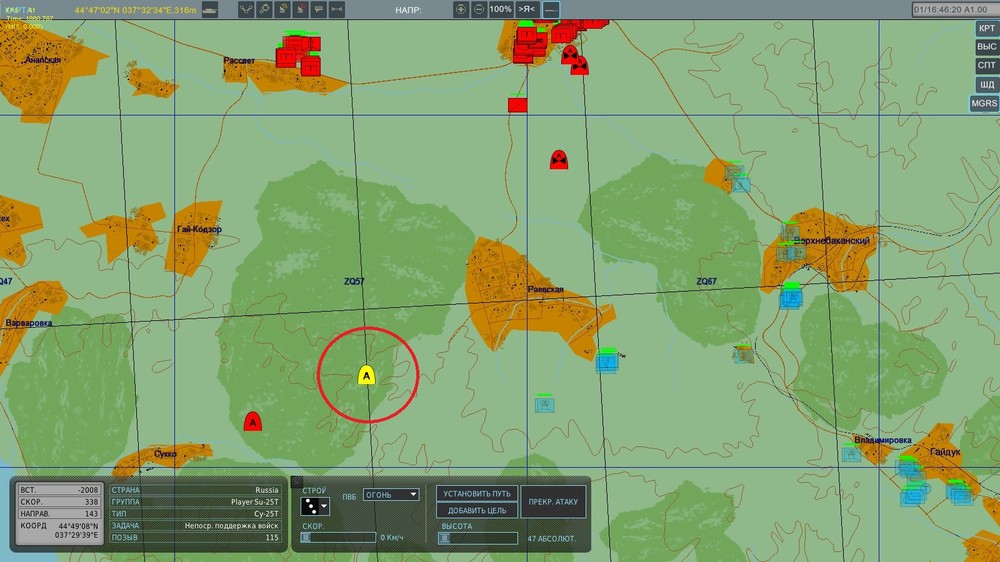Click the СТРАНА Russia field
Viewport: 1000px width, 562px height.
click(195, 490)
